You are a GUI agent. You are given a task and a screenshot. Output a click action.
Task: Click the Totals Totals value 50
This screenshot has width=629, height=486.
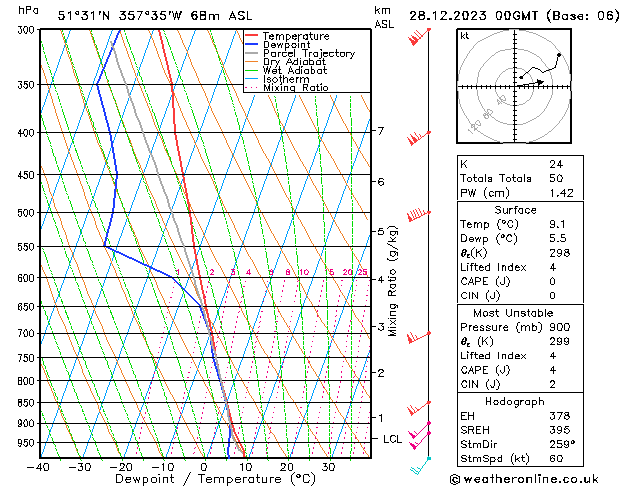click(x=556, y=178)
